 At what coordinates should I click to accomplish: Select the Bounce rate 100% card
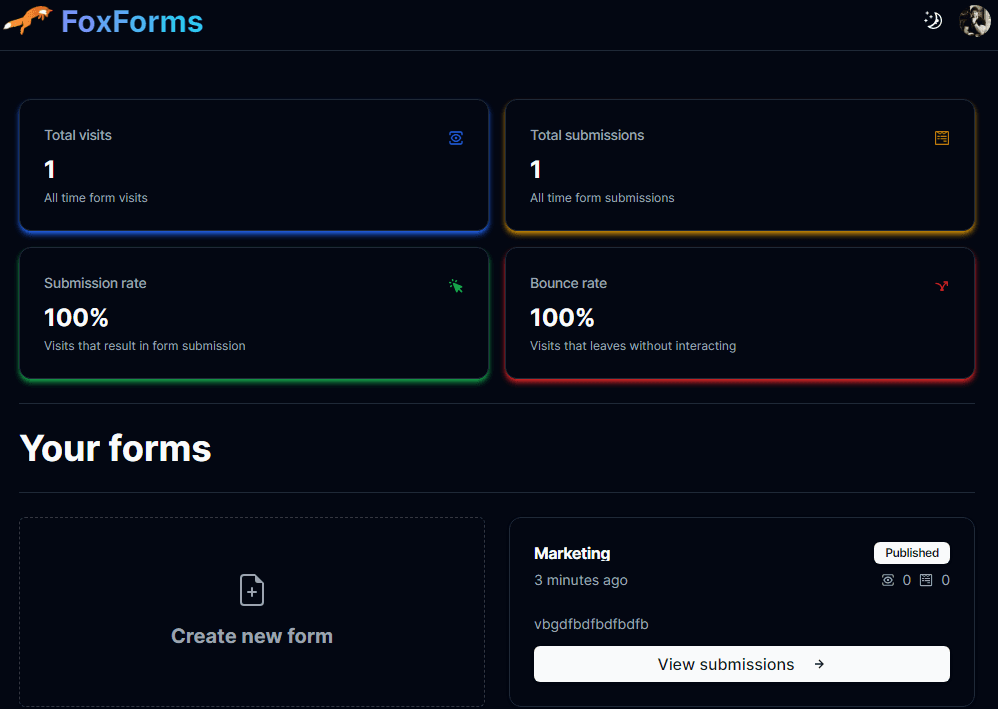point(739,314)
